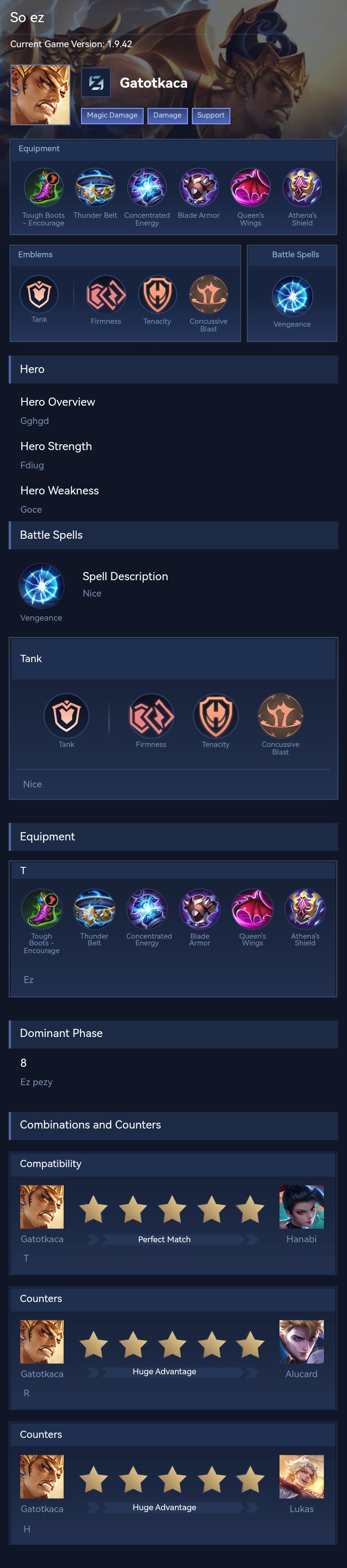This screenshot has width=347, height=1568.
Task: Open the Firmness talent in top Emblems panel
Action: point(106,294)
